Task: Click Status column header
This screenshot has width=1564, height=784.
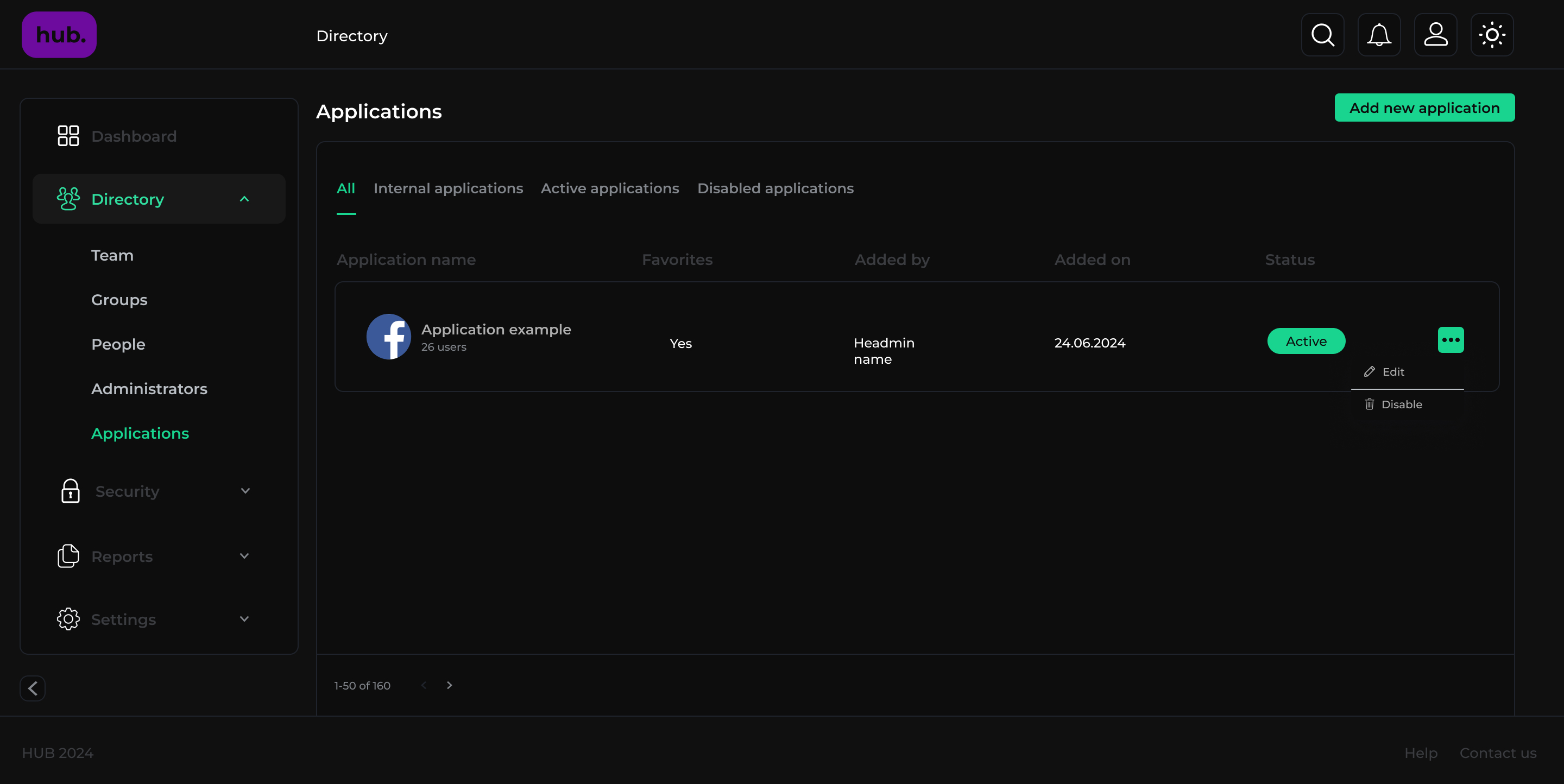Action: click(1290, 260)
